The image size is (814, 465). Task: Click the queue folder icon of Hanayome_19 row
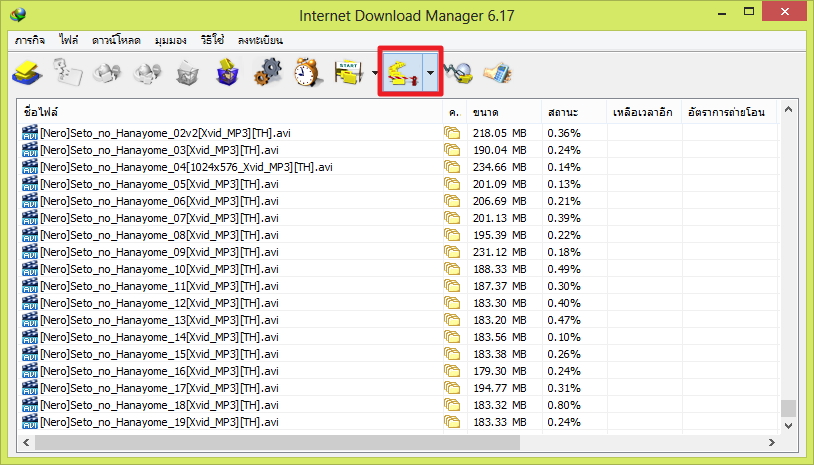tap(452, 422)
